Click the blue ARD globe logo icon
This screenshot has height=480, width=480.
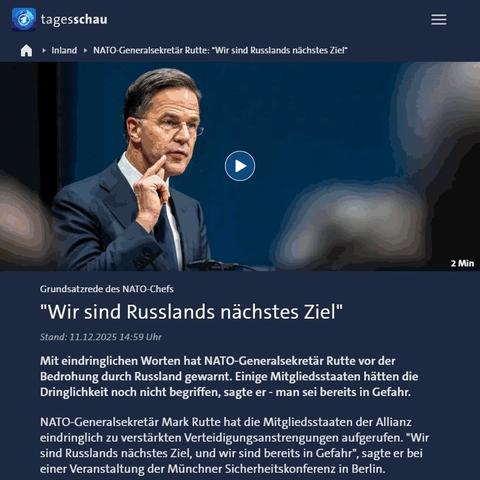[x=24, y=19]
